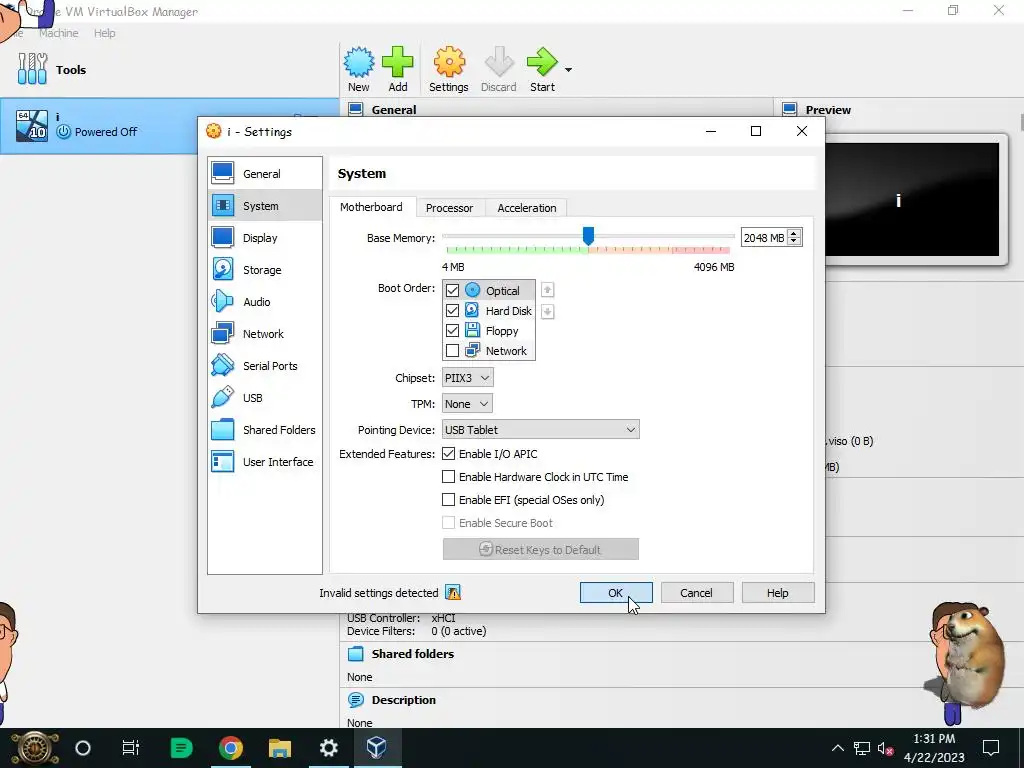Show hidden tray icons chevron
Image resolution: width=1024 pixels, height=768 pixels.
point(837,748)
